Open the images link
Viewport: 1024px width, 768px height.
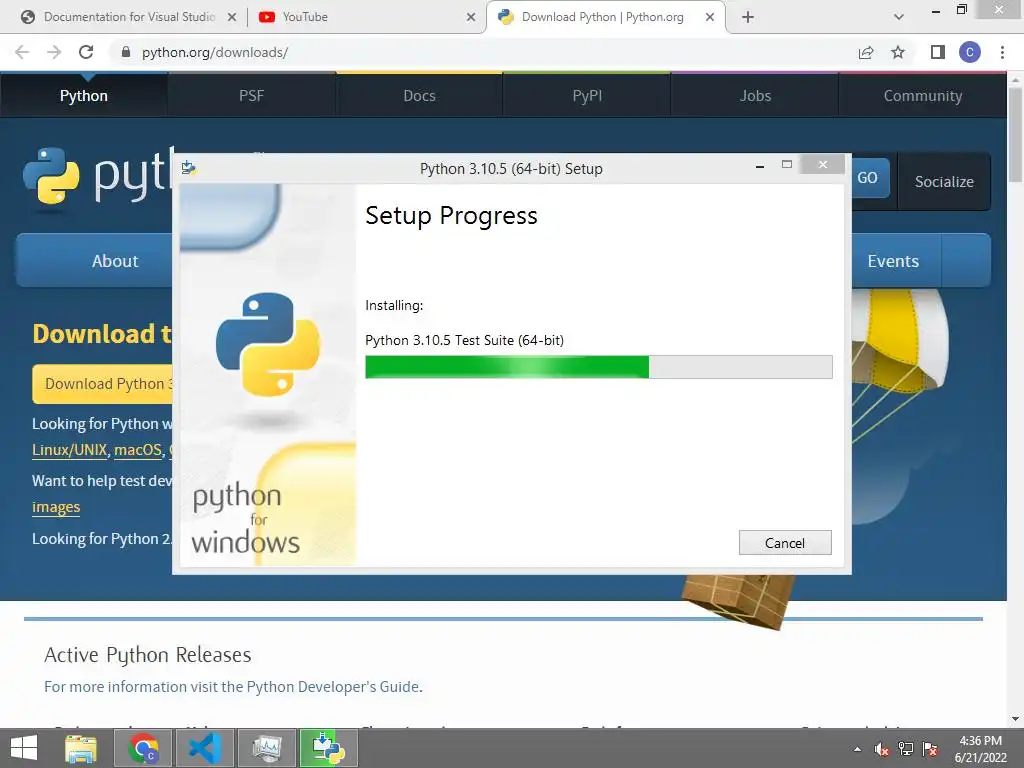(56, 507)
